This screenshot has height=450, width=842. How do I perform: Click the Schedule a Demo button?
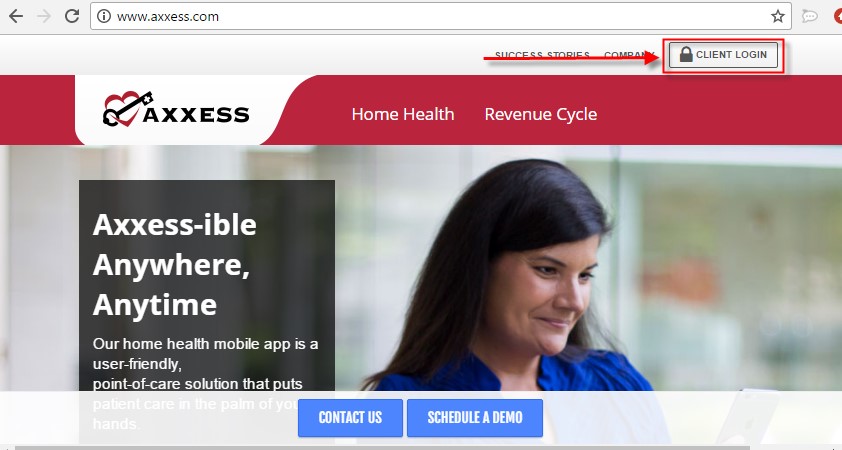475,418
